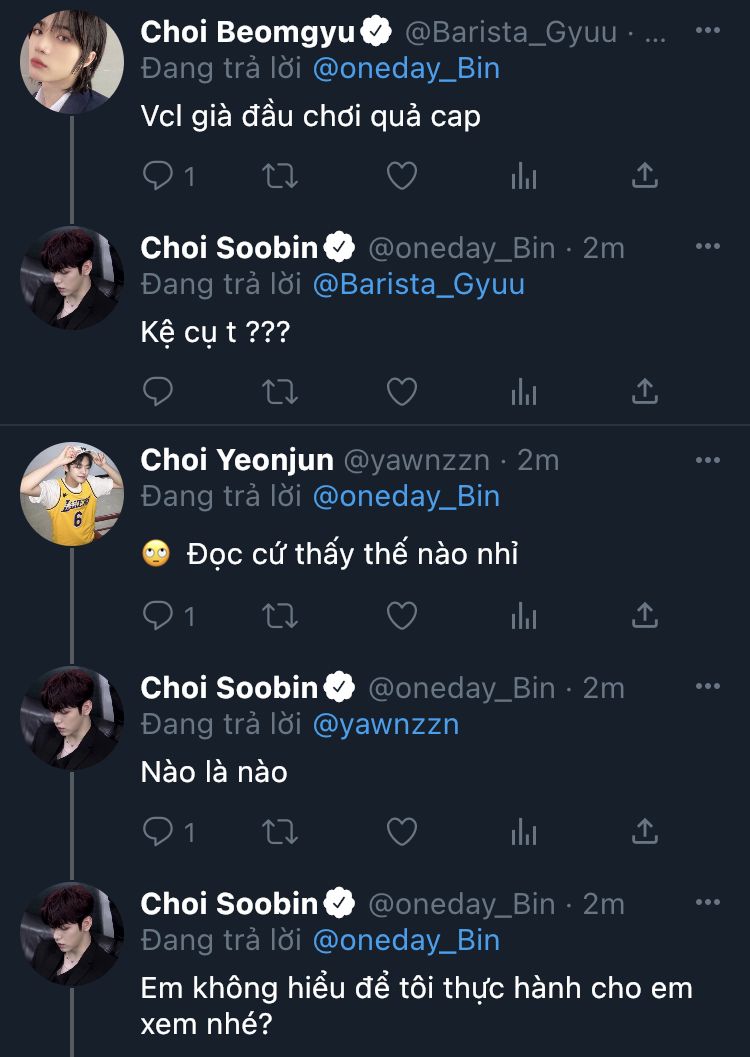
Task: Open more options on Choi Beomgyu's tweet
Action: [707, 31]
